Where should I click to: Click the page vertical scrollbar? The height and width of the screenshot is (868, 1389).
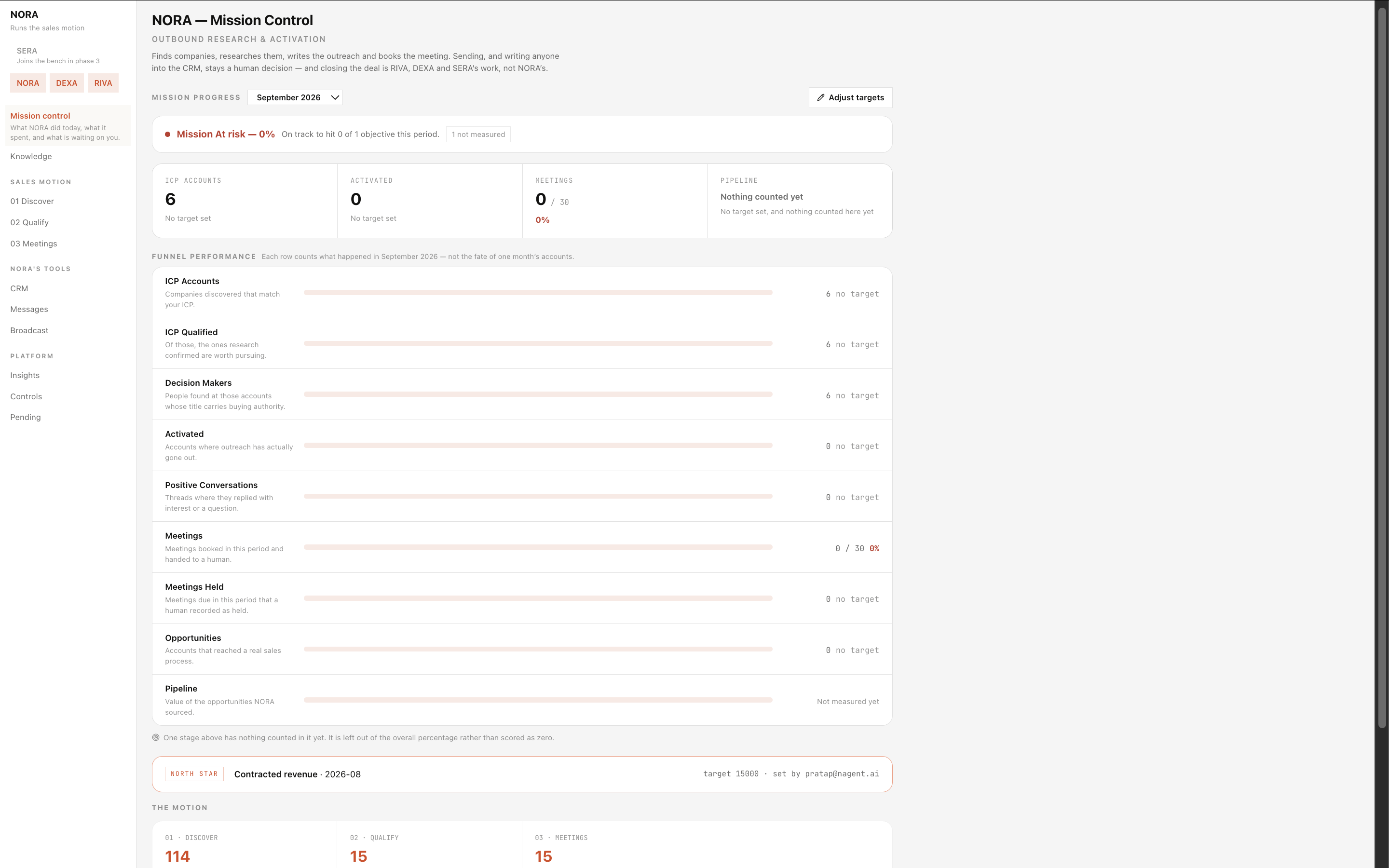(x=1382, y=367)
